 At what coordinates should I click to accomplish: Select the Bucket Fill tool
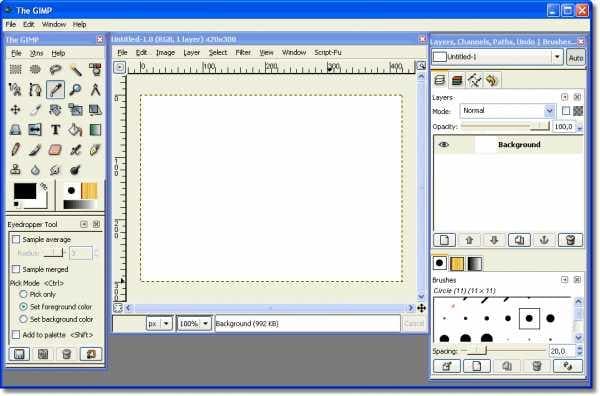(x=75, y=130)
